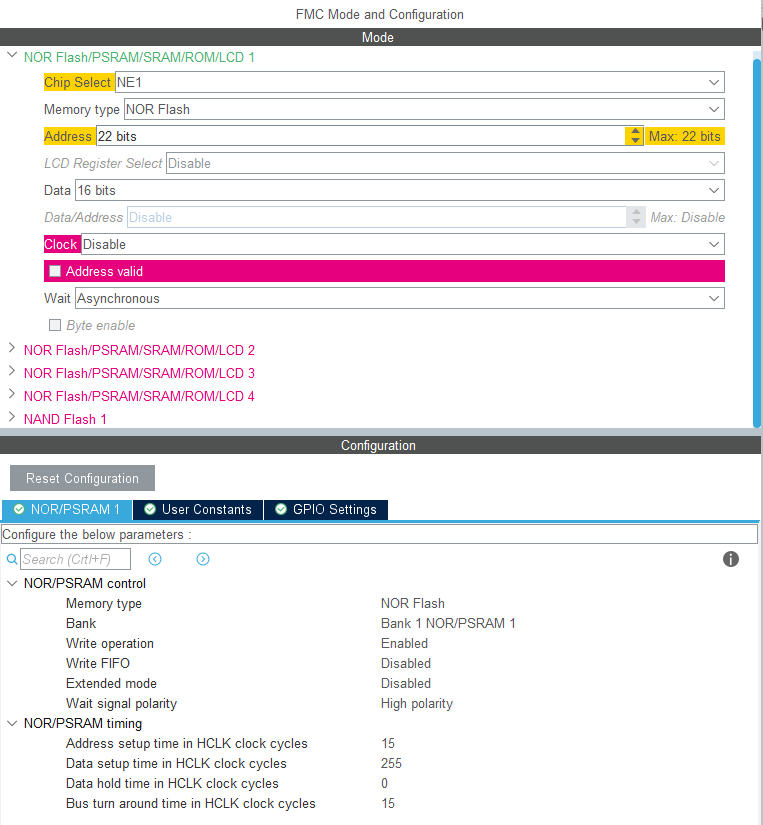Click the Mode section header
The width and height of the screenshot is (763, 825).
coord(378,37)
